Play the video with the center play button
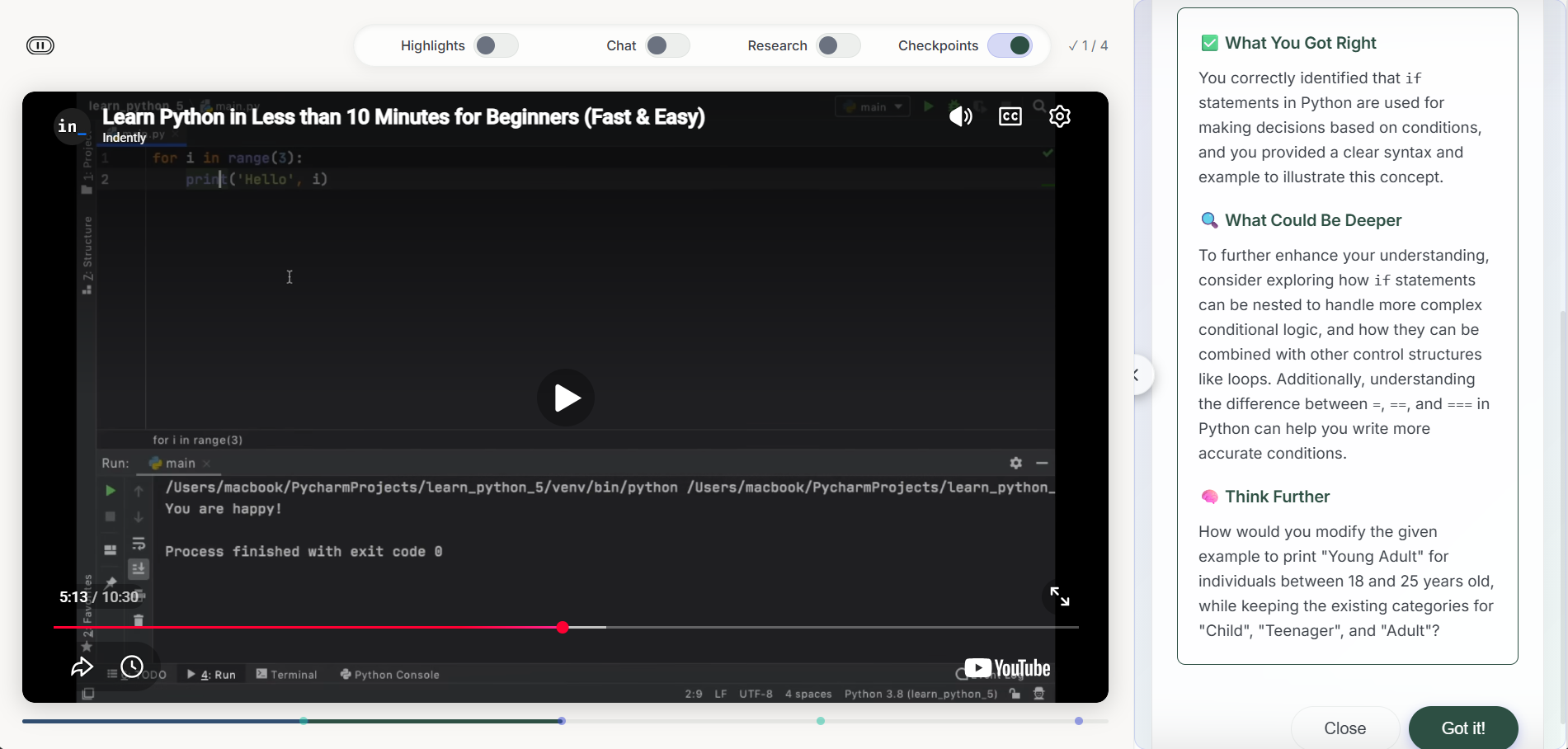The width and height of the screenshot is (1568, 749). tap(566, 398)
